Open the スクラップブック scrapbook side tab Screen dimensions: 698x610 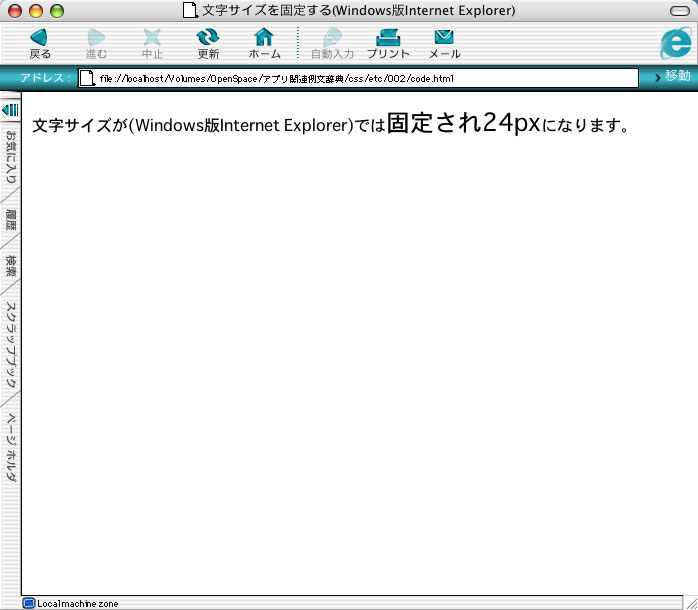coord(11,345)
